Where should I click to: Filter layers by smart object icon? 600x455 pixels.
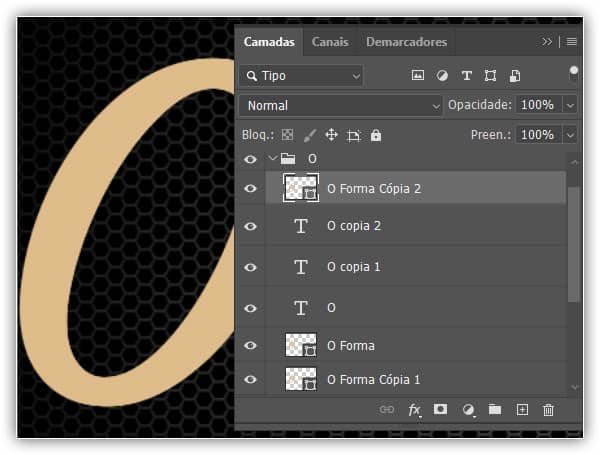tap(515, 76)
